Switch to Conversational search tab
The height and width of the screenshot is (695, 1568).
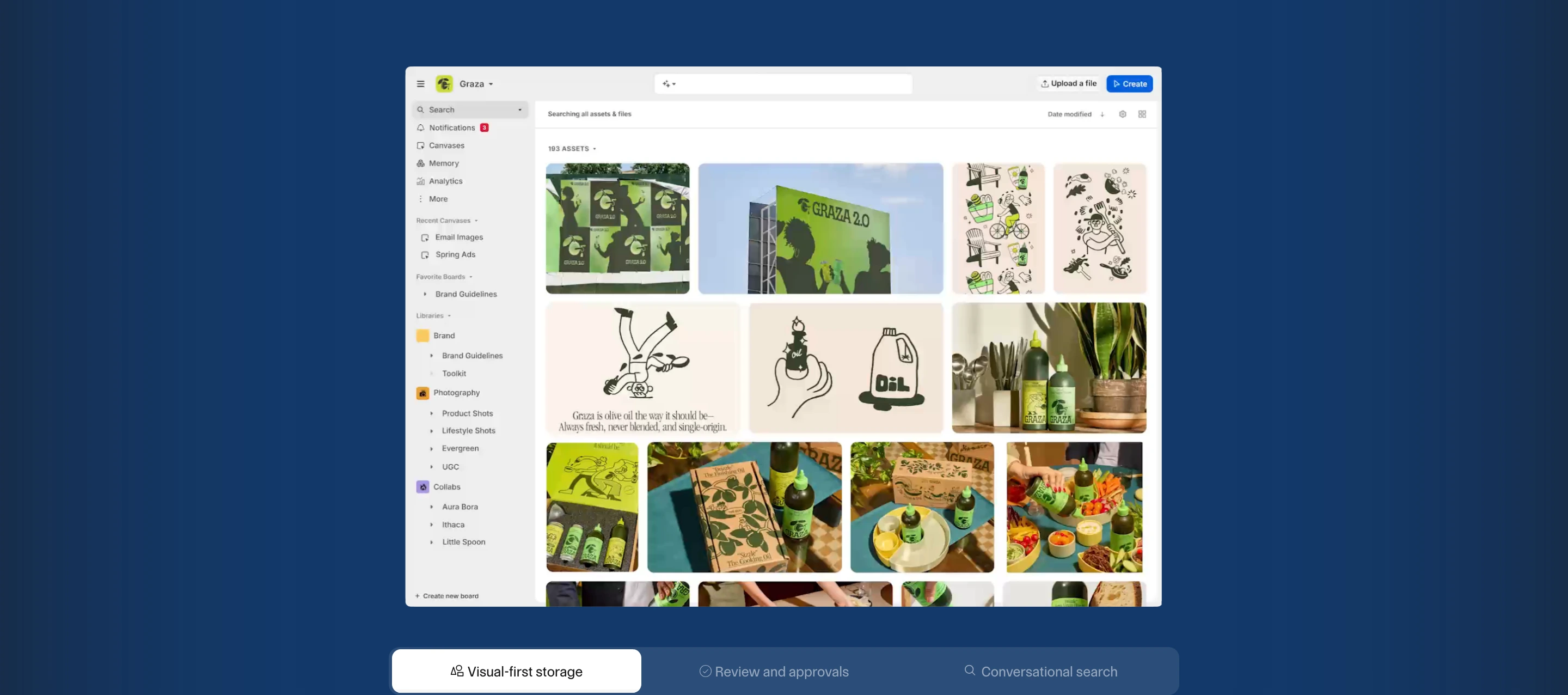click(1041, 671)
